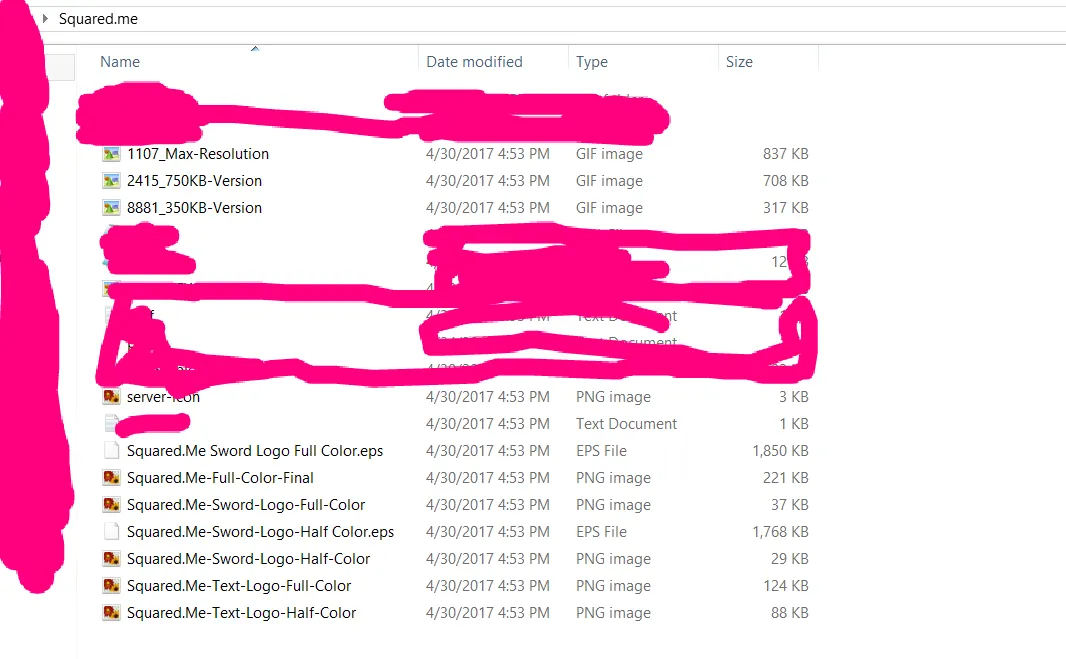The image size is (1066, 659).
Task: Click the 124 KB size value
Action: pos(785,586)
